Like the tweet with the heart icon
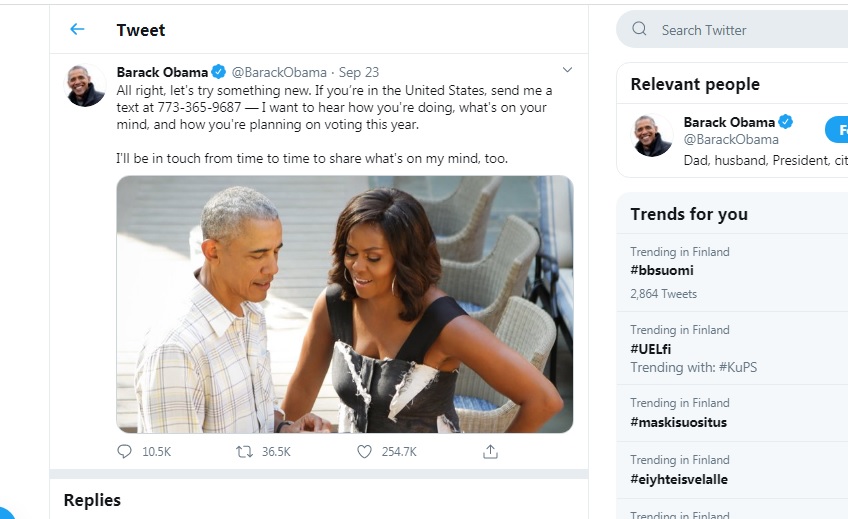This screenshot has width=848, height=519. click(365, 452)
